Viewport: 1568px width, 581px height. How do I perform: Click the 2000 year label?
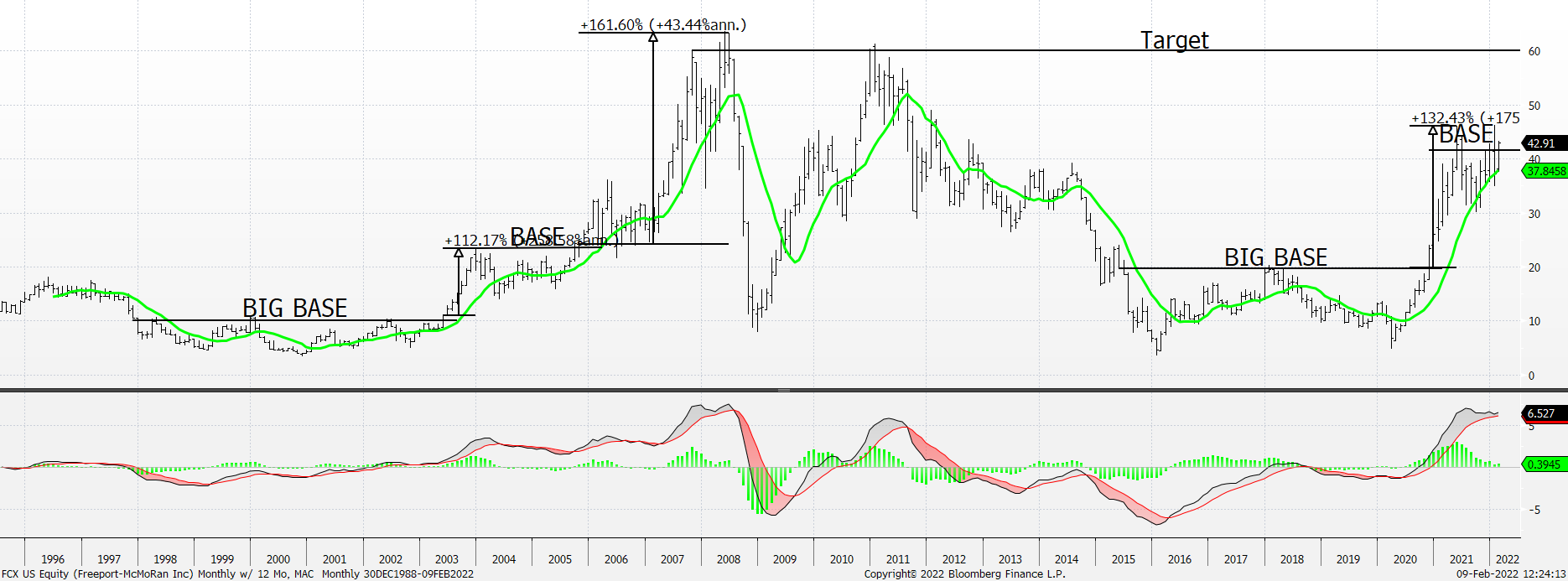(x=278, y=559)
